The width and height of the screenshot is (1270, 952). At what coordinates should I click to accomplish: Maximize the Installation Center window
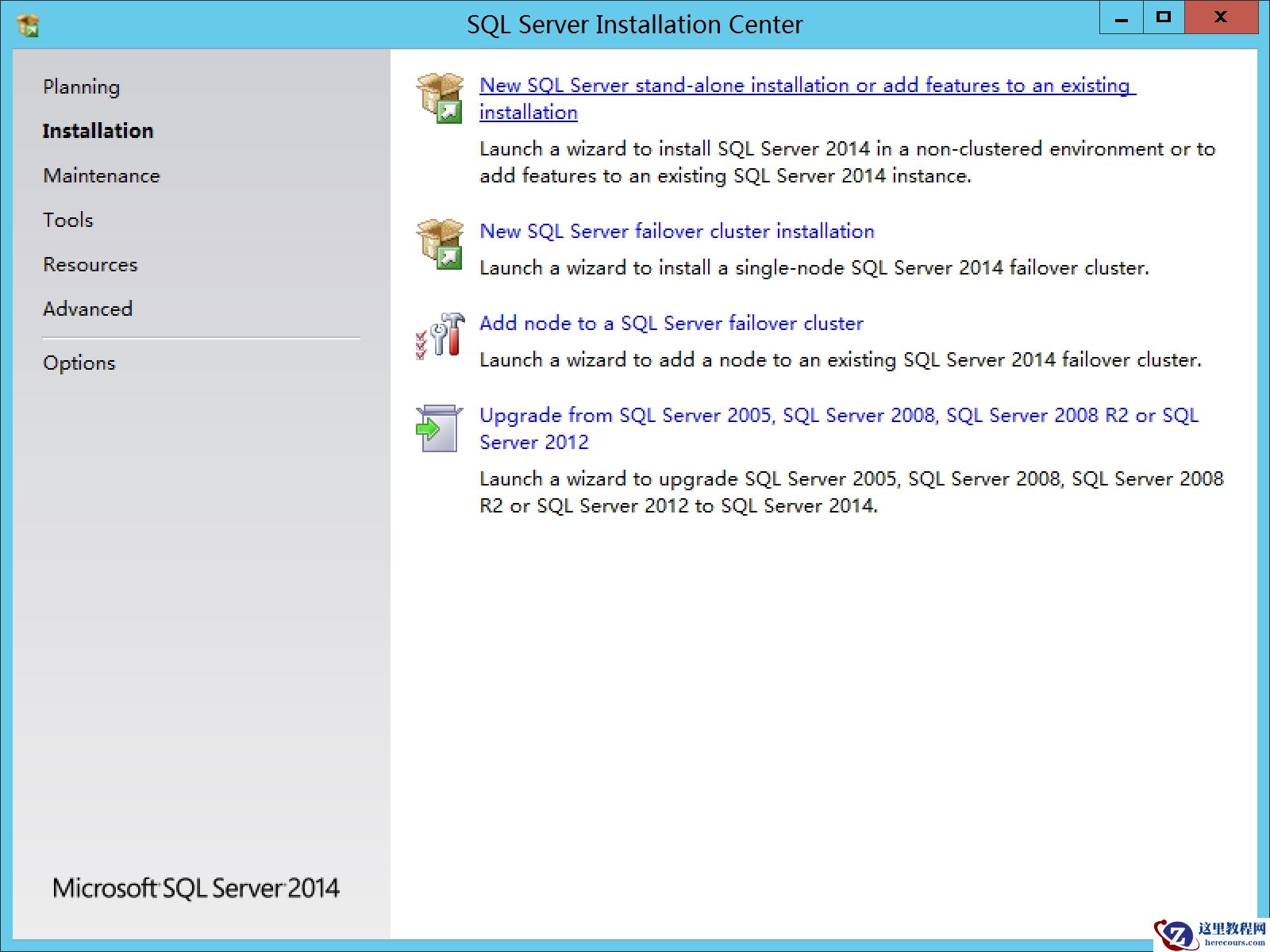tap(1163, 18)
